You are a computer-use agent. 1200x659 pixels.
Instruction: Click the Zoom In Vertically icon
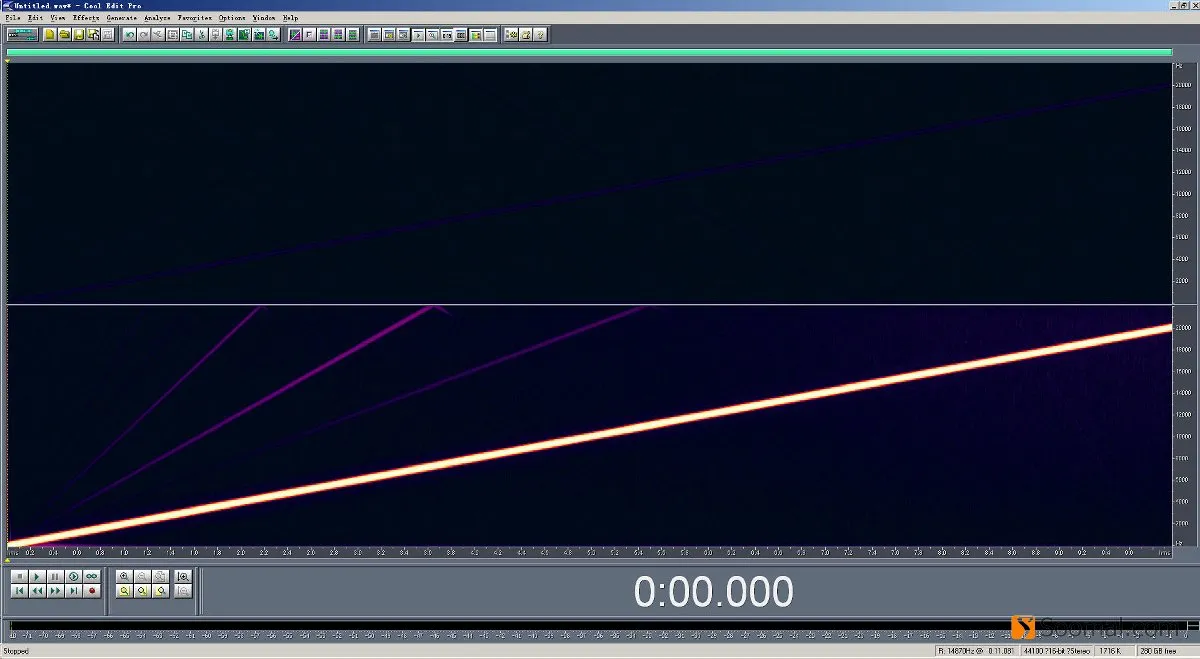click(183, 577)
